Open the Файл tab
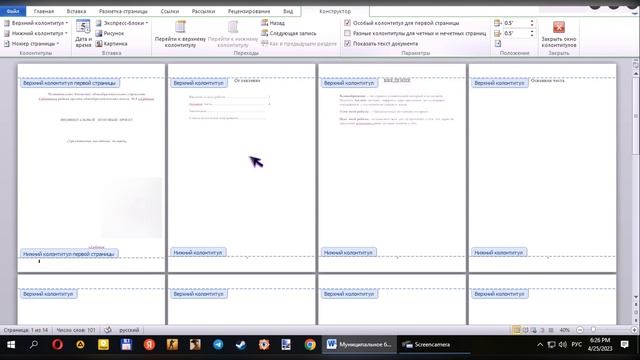Image resolution: width=640 pixels, height=360 pixels. [x=13, y=11]
